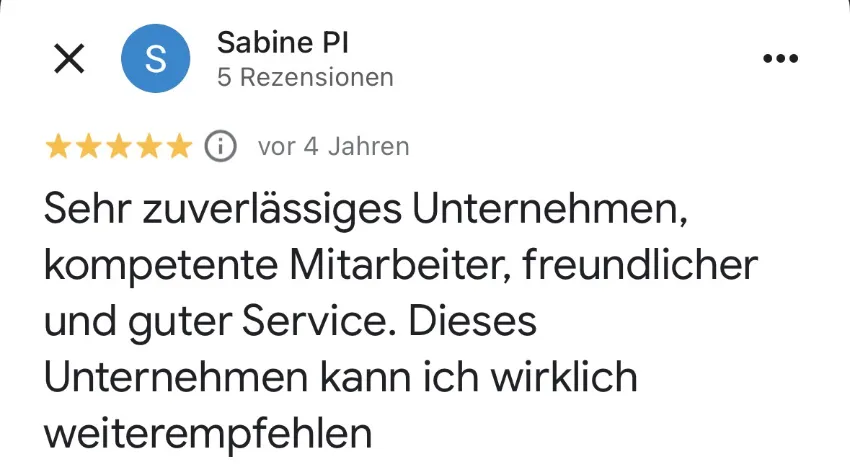Click the "vor 4 Jahren" timestamp
850x467 pixels.
coord(333,146)
